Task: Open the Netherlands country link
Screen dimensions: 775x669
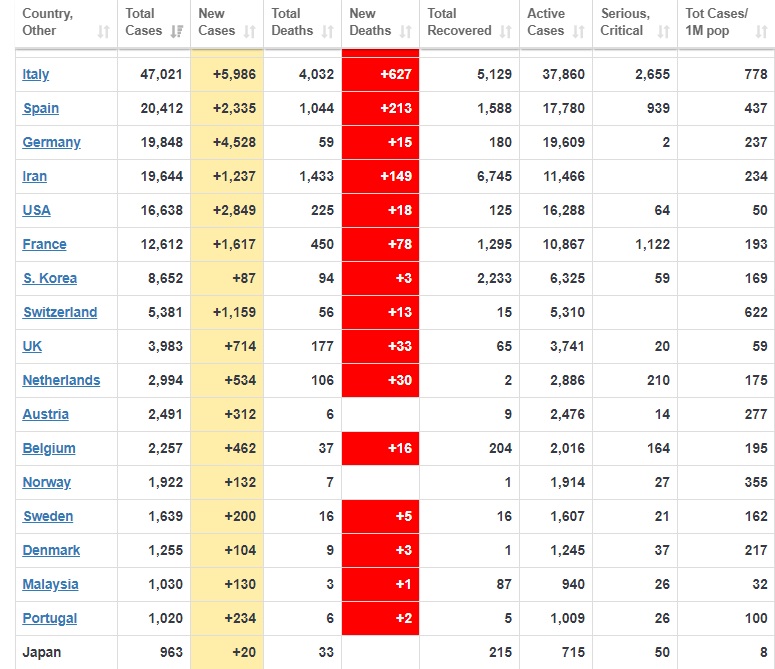Action: pos(62,380)
